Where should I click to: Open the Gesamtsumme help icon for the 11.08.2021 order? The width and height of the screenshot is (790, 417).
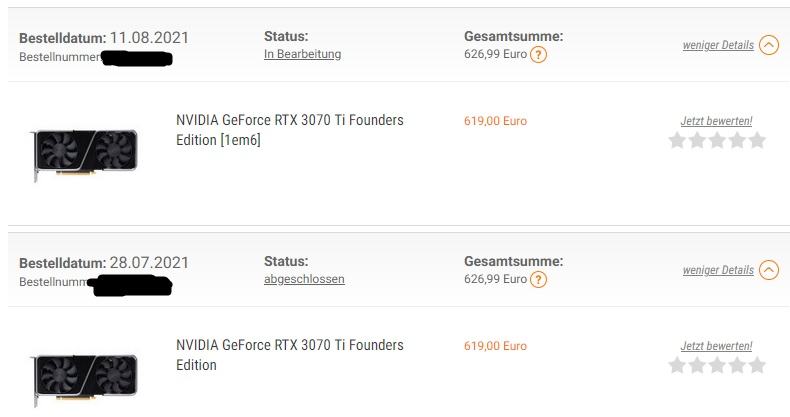(538, 54)
